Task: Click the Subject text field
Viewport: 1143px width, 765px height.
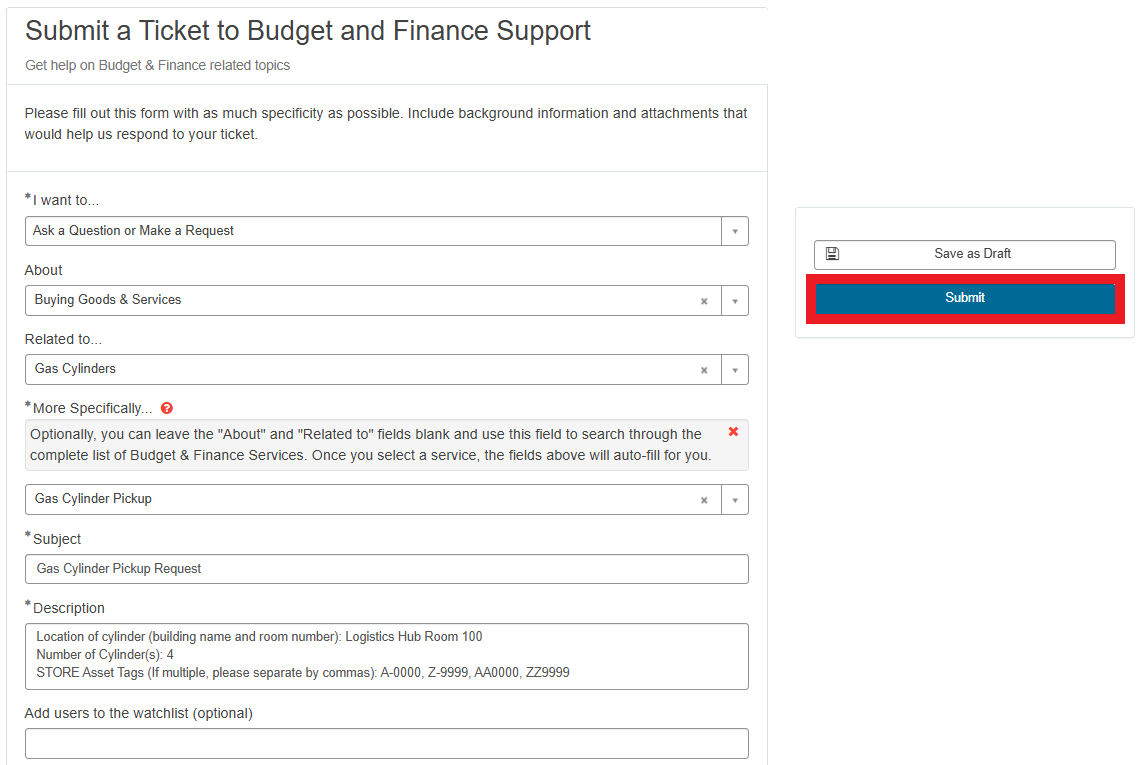Action: (386, 569)
